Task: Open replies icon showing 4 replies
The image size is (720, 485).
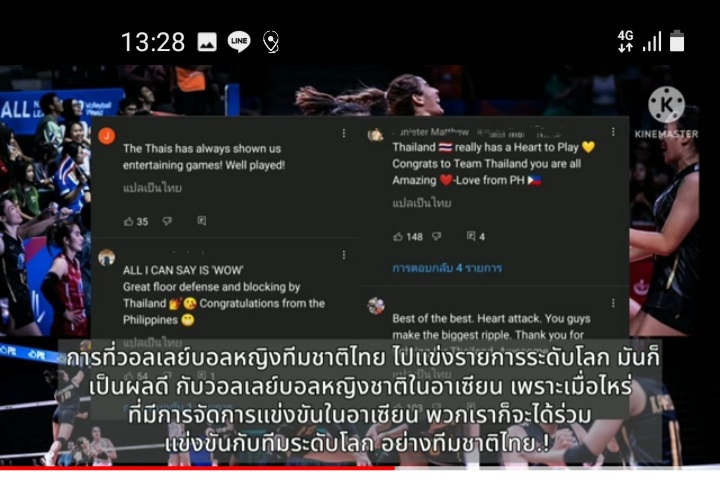Action: [476, 236]
